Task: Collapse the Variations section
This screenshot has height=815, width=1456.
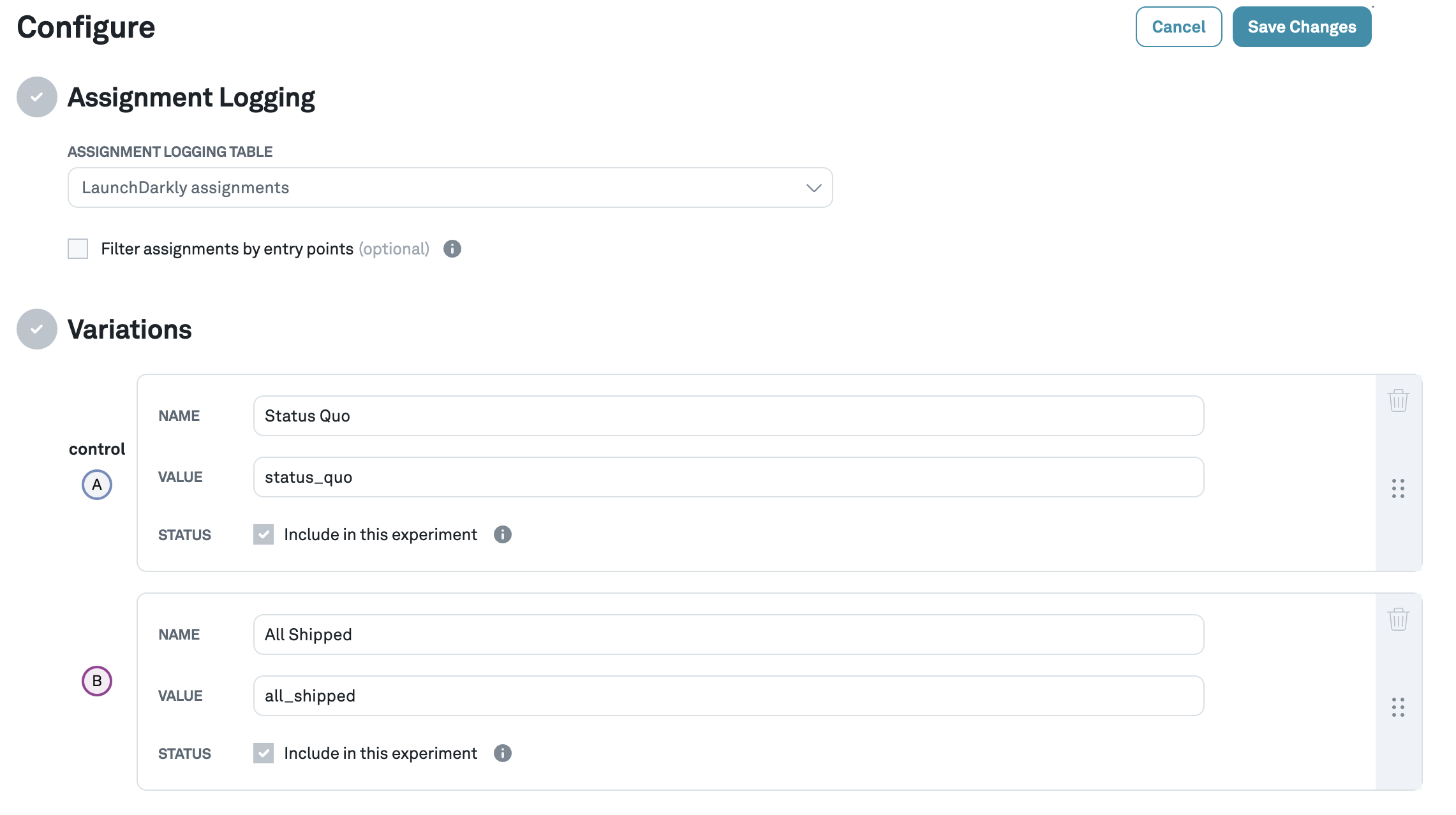Action: click(36, 330)
